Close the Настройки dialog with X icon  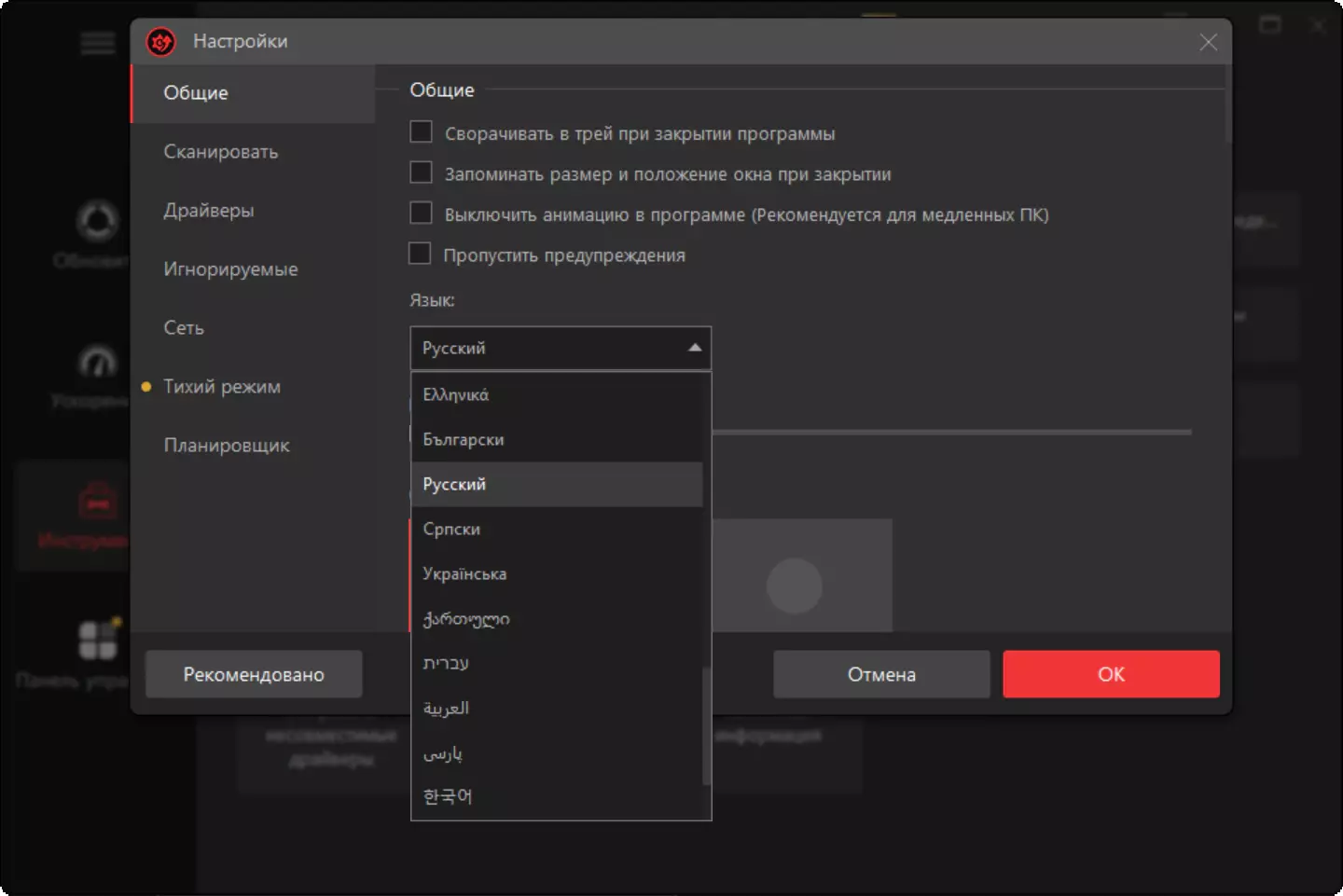(1208, 42)
